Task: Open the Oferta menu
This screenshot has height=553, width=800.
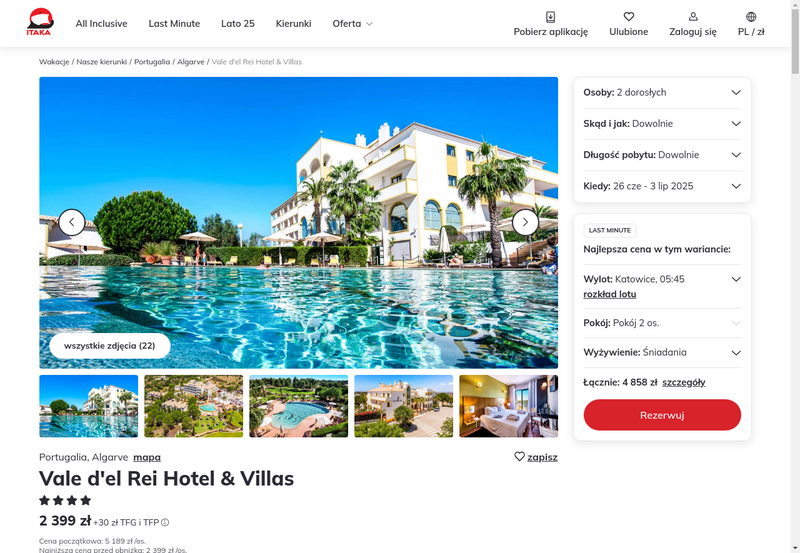Action: [353, 23]
